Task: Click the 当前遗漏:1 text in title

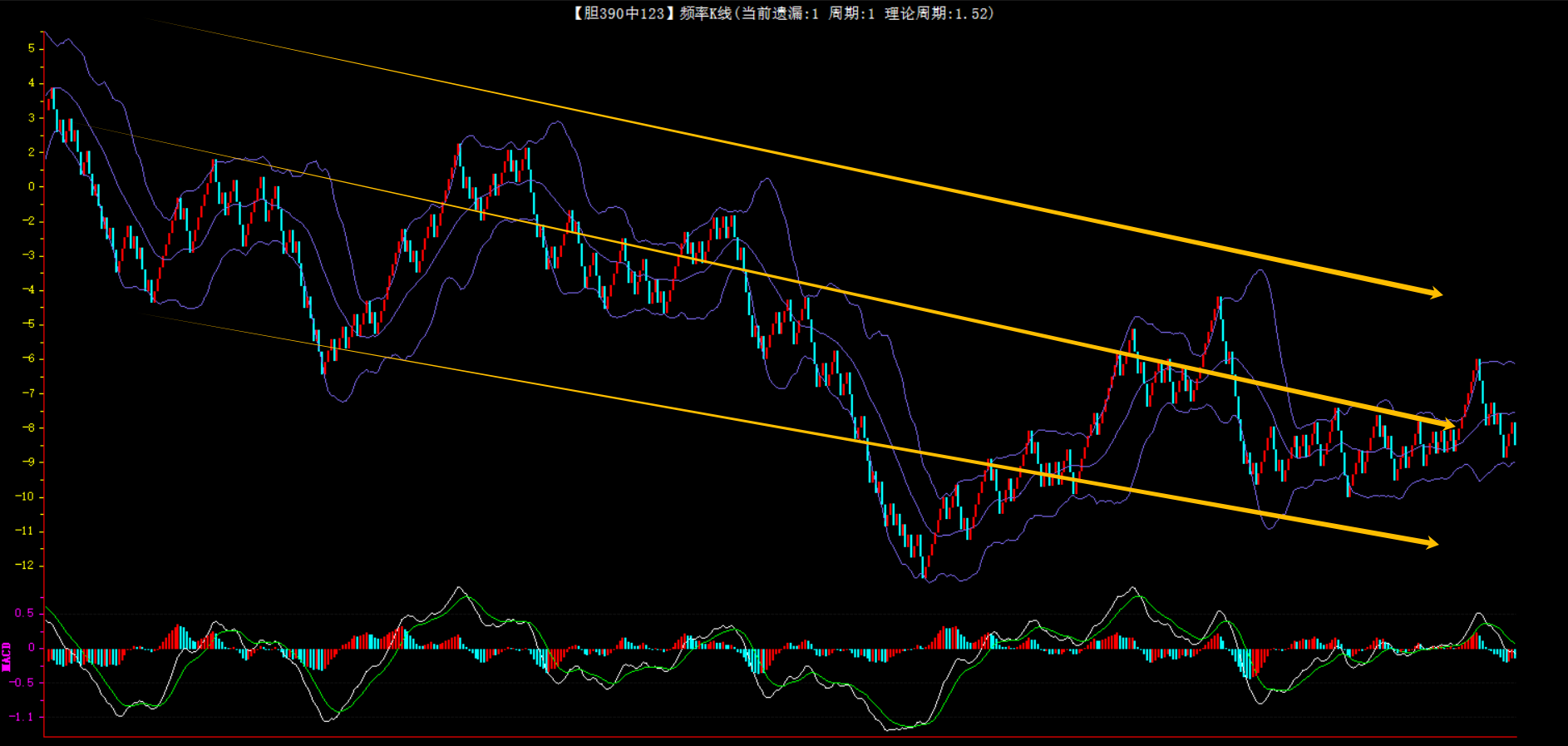Action: click(780, 13)
